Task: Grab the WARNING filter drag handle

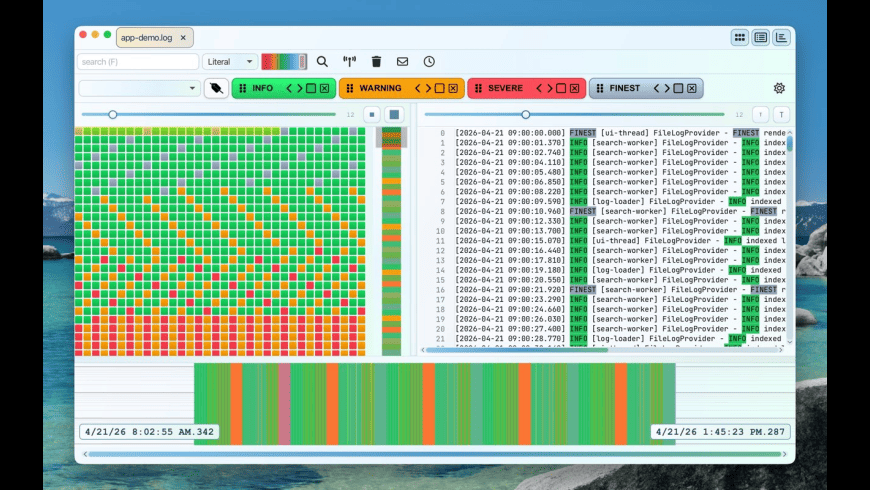Action: [x=350, y=88]
